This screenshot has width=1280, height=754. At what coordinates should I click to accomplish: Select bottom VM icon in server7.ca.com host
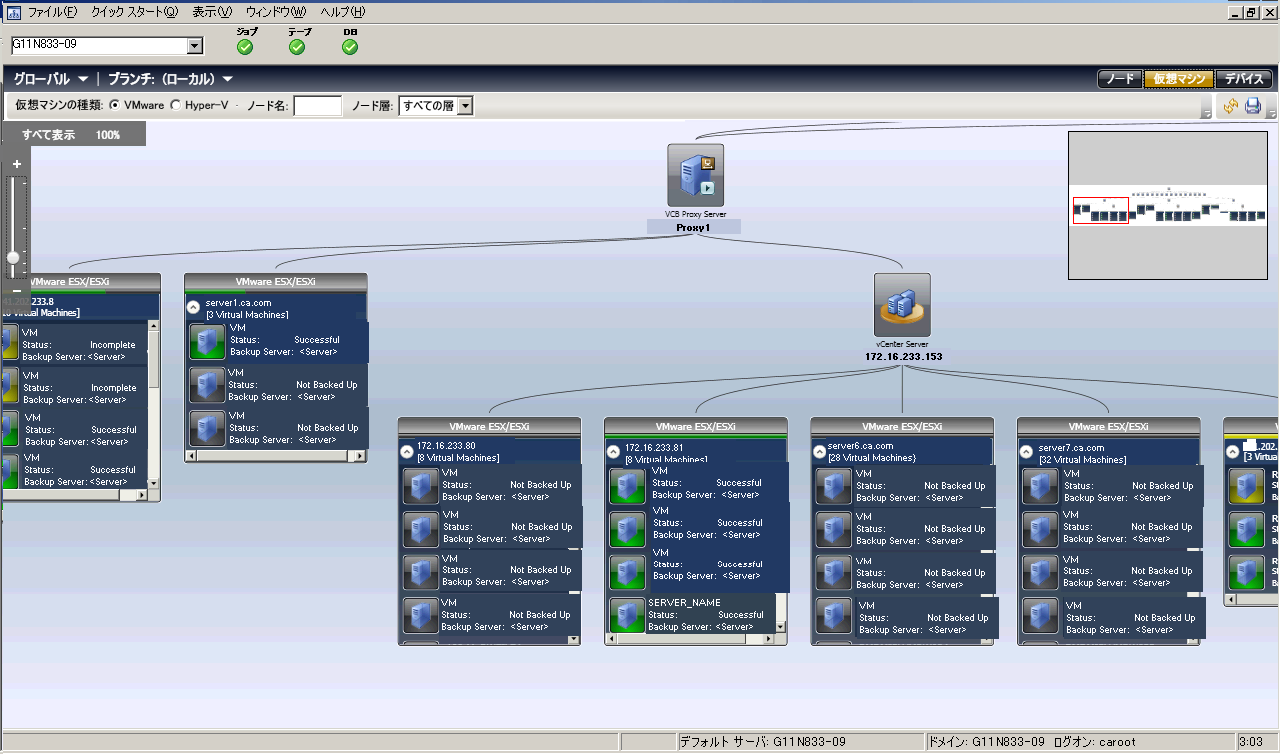click(1040, 616)
